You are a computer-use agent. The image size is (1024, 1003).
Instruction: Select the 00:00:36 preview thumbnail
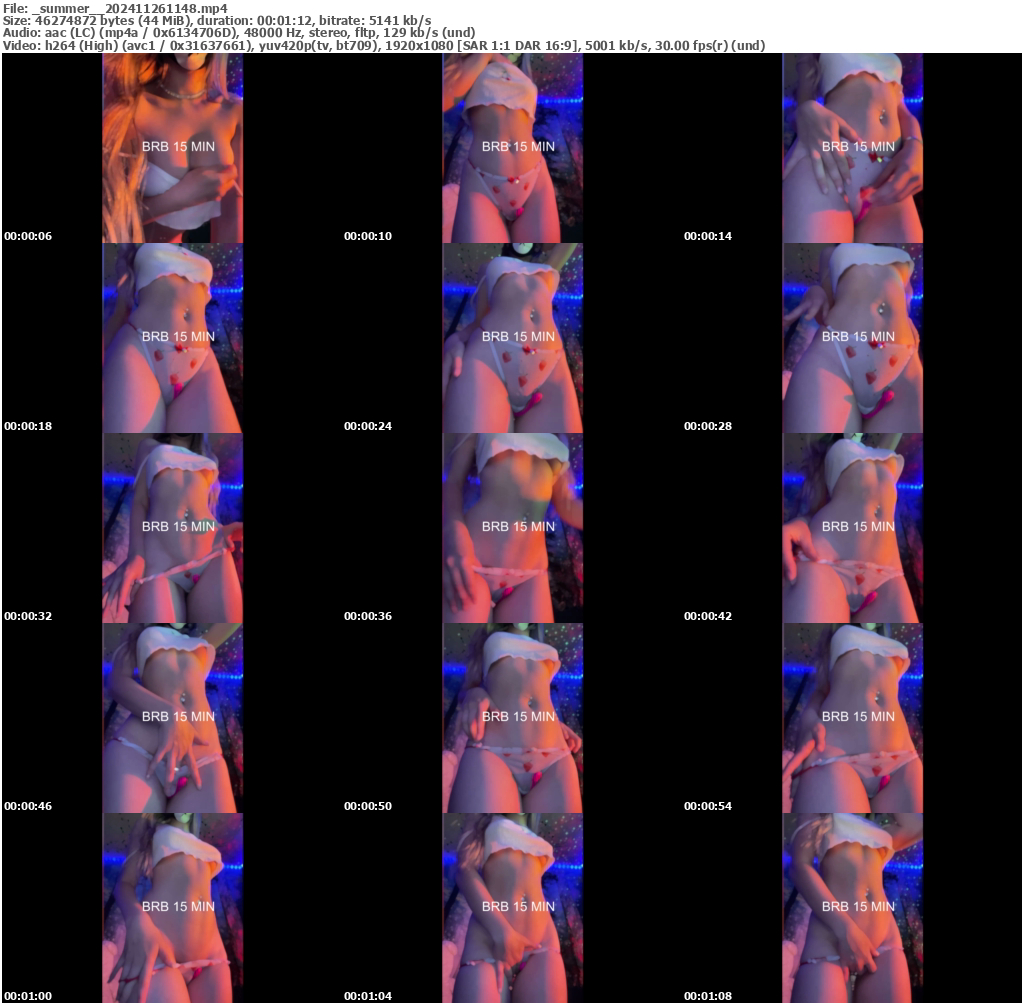pyautogui.click(x=512, y=527)
